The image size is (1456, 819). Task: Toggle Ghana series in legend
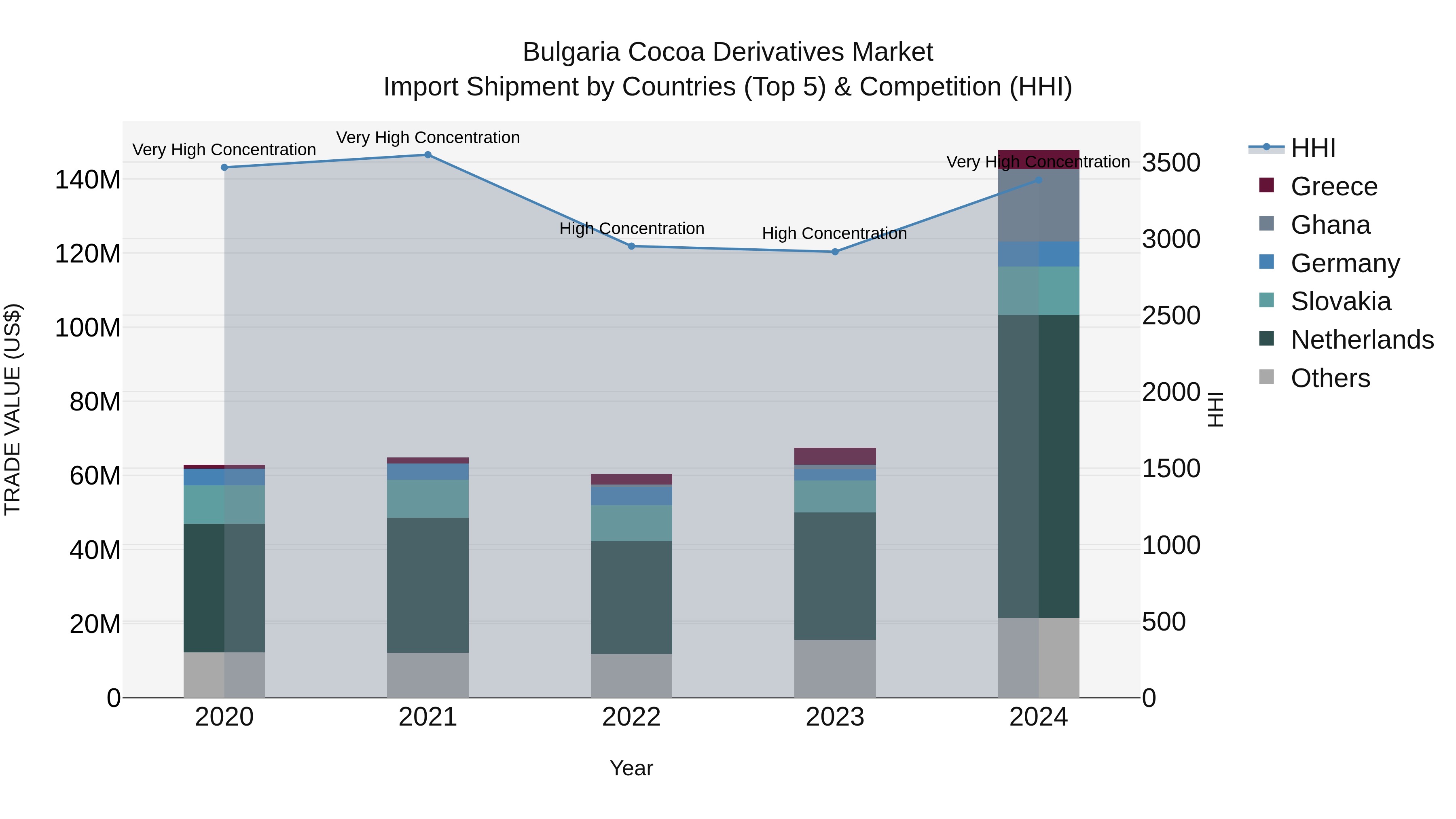[x=1315, y=224]
